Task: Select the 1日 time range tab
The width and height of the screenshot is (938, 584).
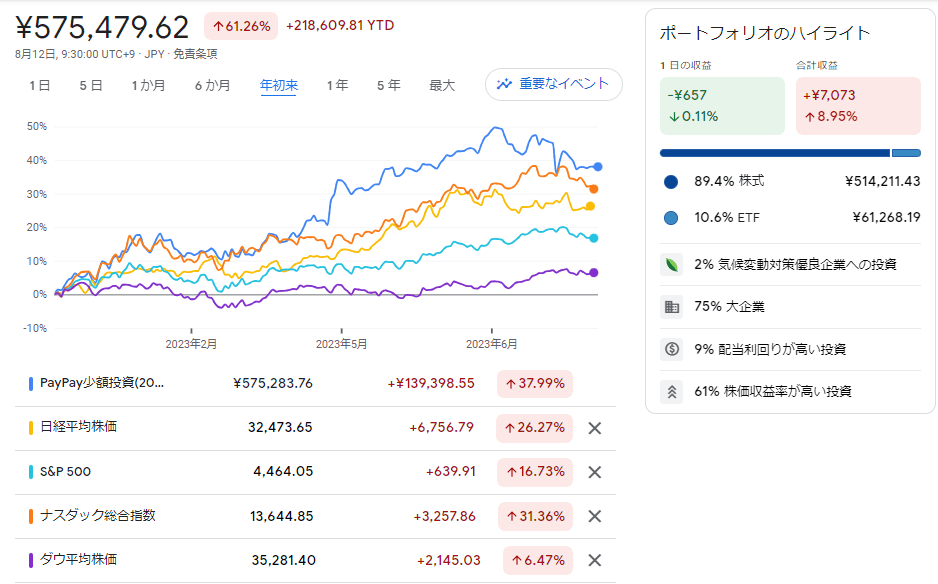Action: pyautogui.click(x=40, y=86)
